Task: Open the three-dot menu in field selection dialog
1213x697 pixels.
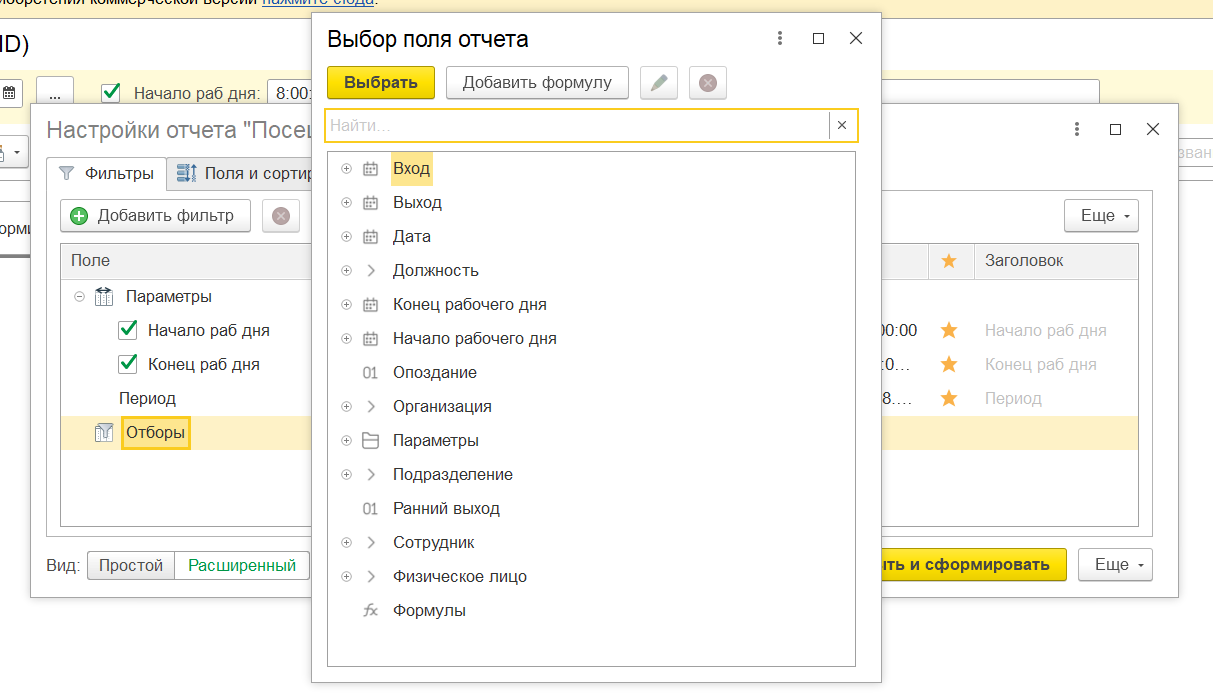Action: 780,39
